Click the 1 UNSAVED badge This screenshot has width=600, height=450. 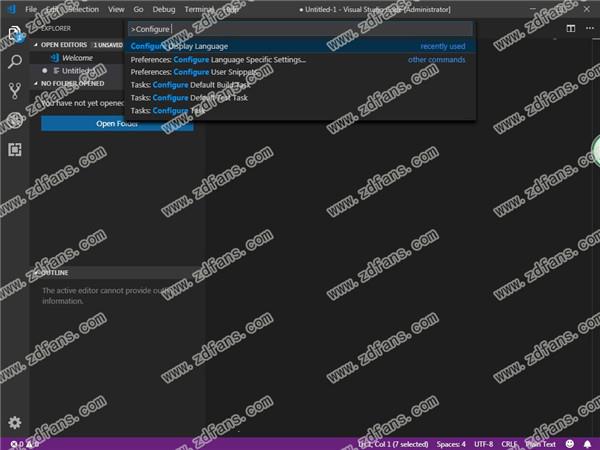(108, 45)
